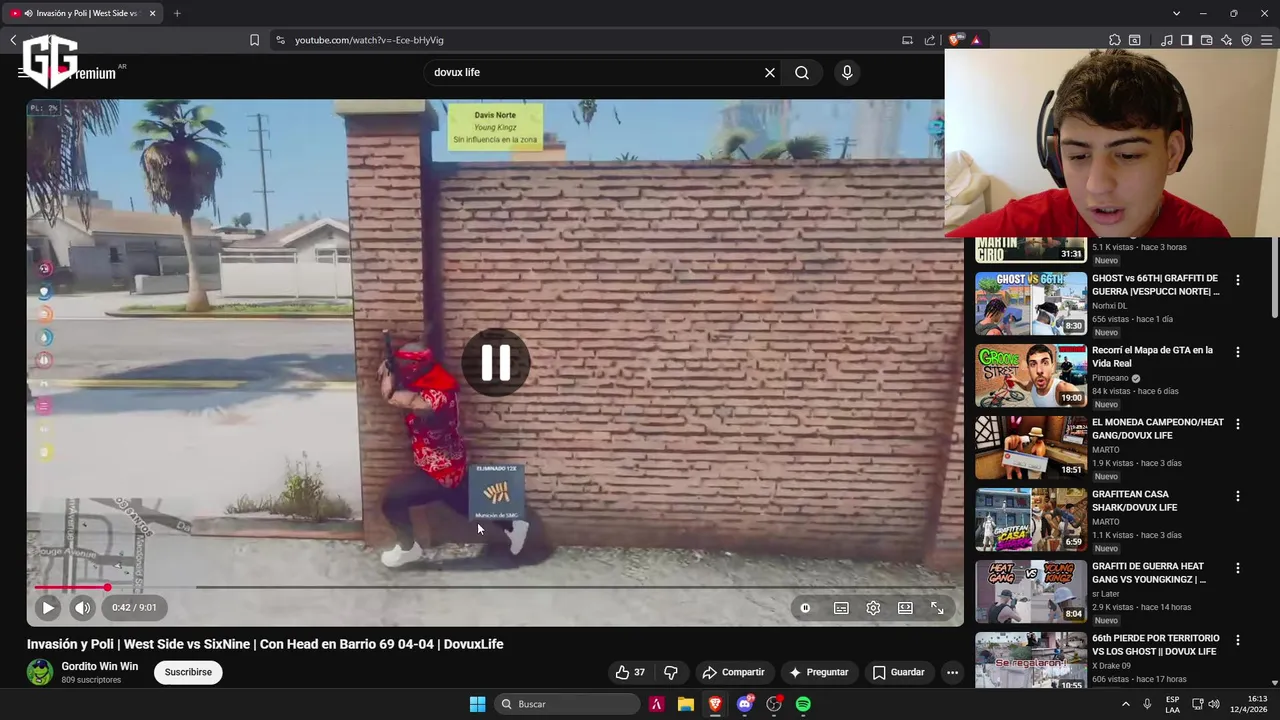Toggle the browser sidebar panel
This screenshot has height=720, width=1280.
(1186, 40)
